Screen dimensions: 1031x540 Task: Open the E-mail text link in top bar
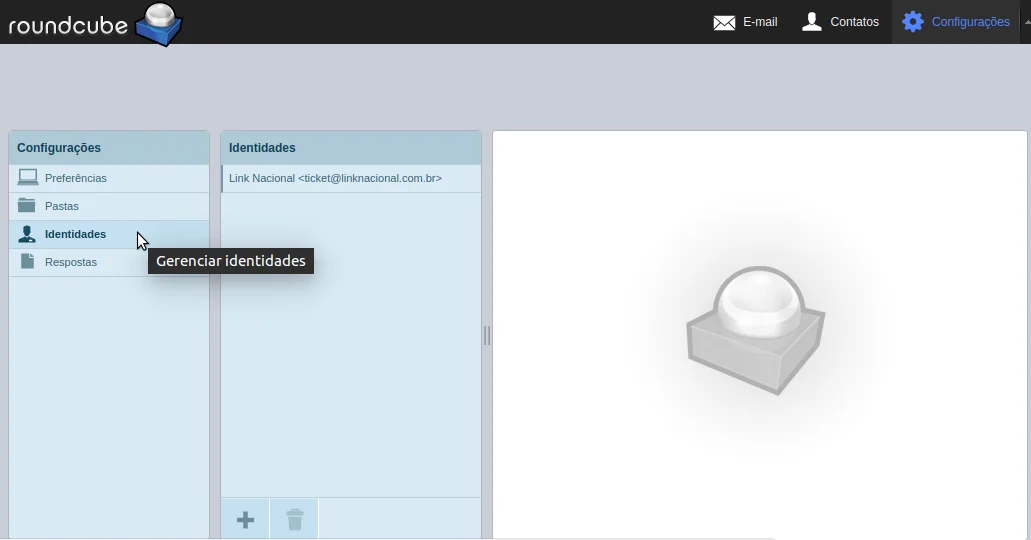[x=760, y=22]
